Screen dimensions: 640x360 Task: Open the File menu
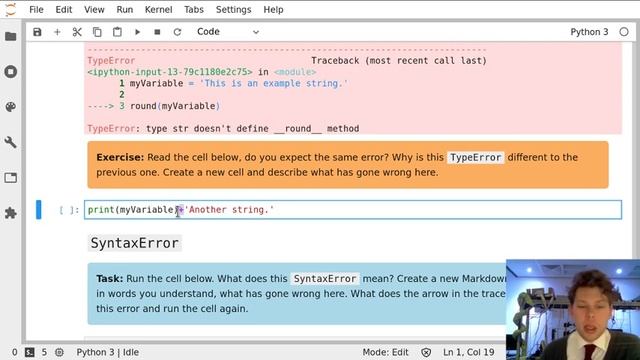click(36, 9)
